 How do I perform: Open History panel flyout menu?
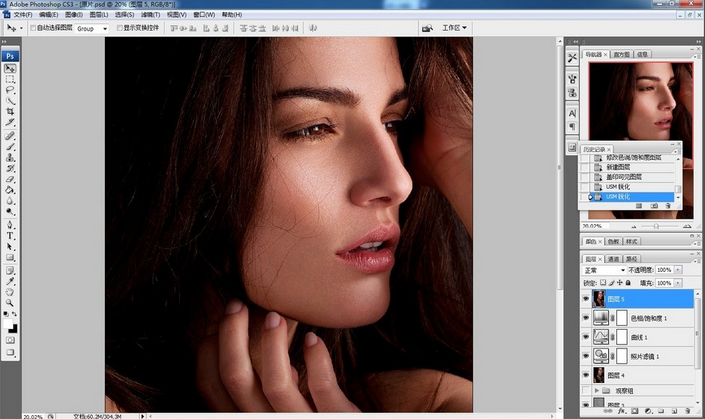[675, 152]
